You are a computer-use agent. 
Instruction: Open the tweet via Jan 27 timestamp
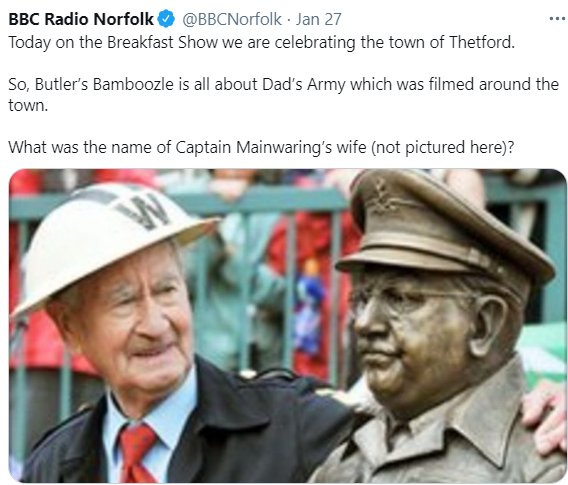click(x=318, y=19)
